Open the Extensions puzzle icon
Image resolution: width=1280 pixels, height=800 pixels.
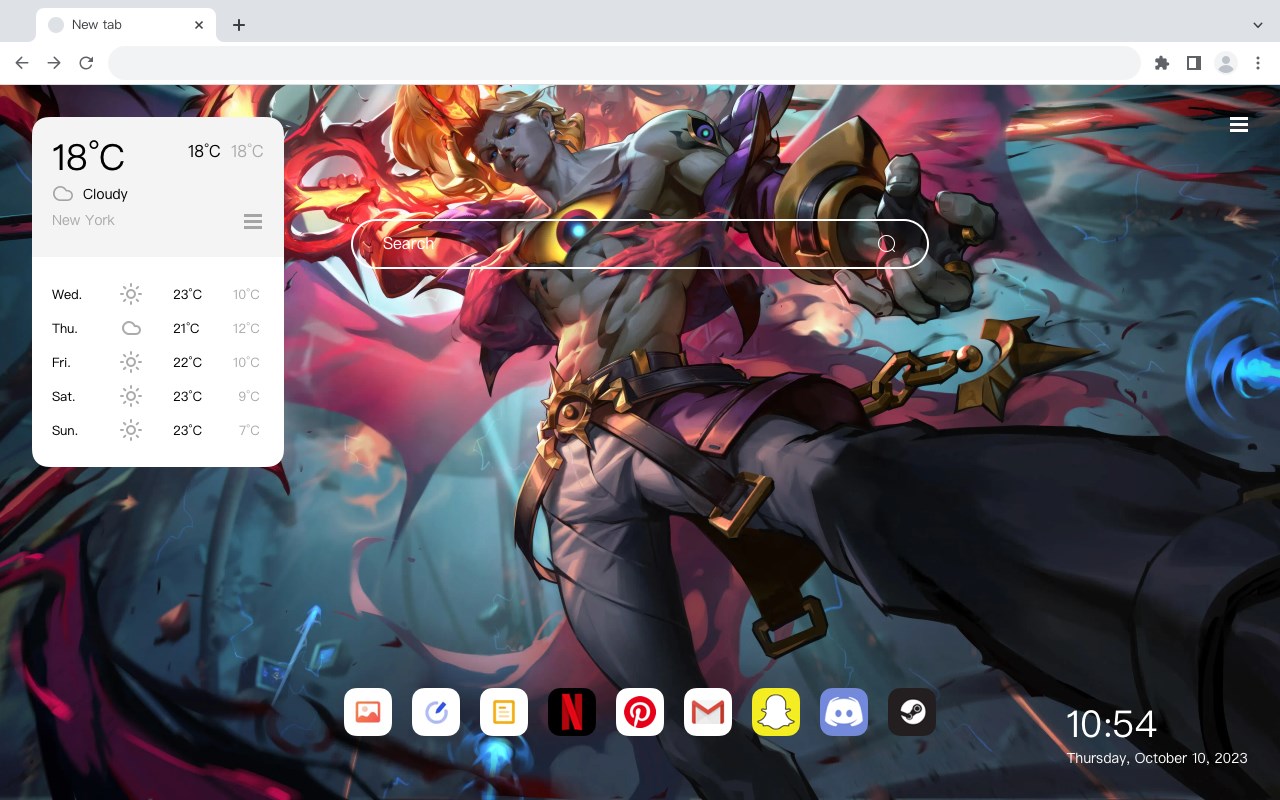point(1161,63)
